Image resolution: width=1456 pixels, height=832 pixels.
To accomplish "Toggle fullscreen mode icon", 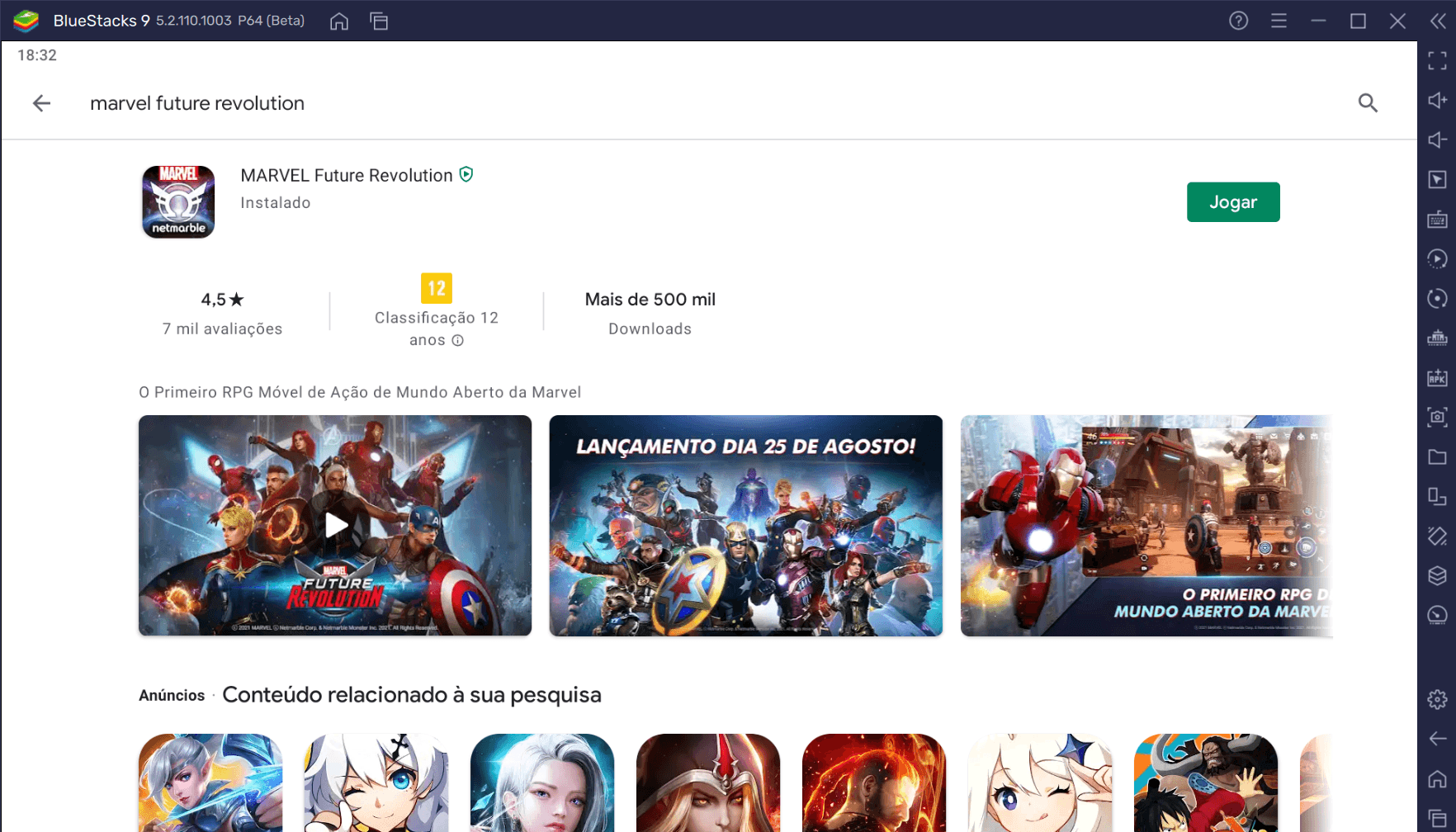I will click(1437, 60).
